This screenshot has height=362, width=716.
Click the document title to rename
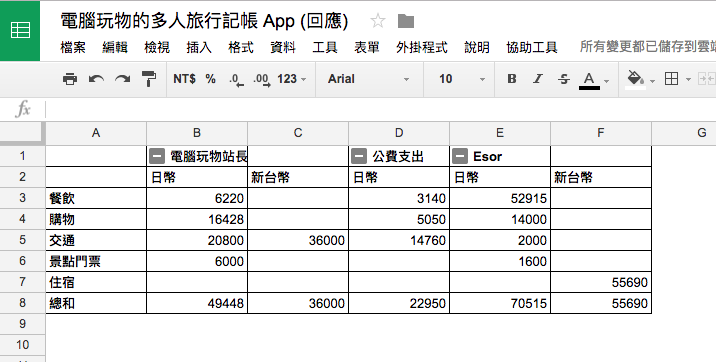point(204,21)
